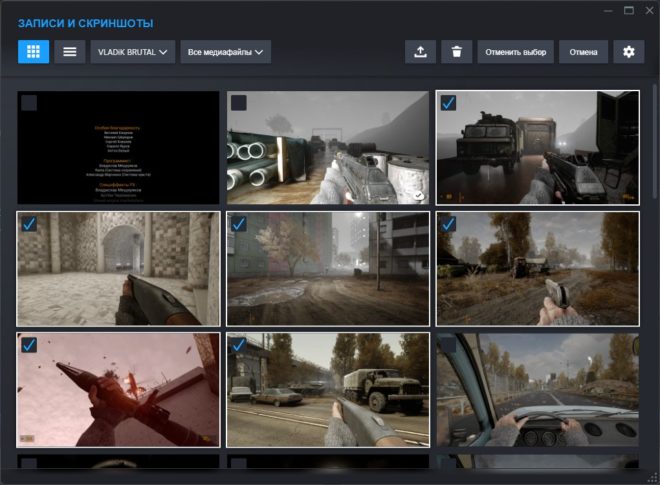The width and height of the screenshot is (660, 485).
Task: Uncheck the pink sky rocket launcher screenshot
Action: point(29,345)
